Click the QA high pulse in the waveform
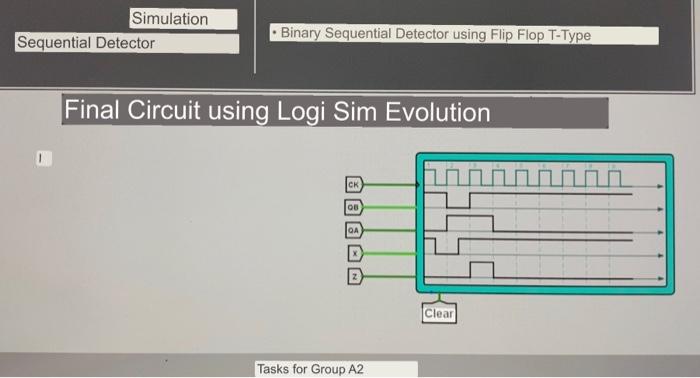The height and width of the screenshot is (378, 700). [x=470, y=223]
